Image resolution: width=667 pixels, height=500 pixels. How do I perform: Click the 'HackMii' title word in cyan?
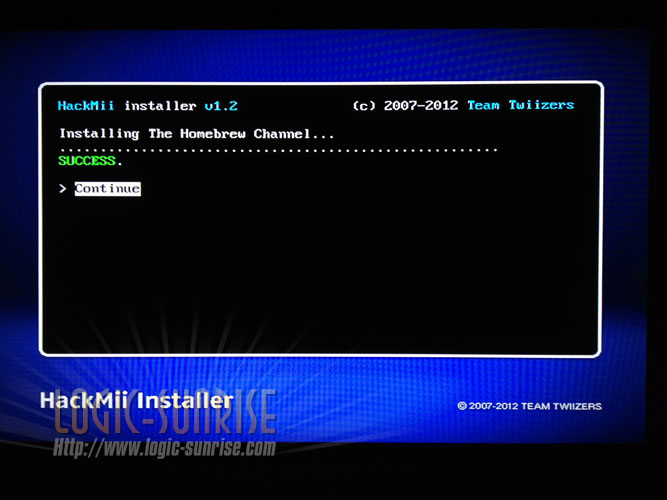pos(86,106)
